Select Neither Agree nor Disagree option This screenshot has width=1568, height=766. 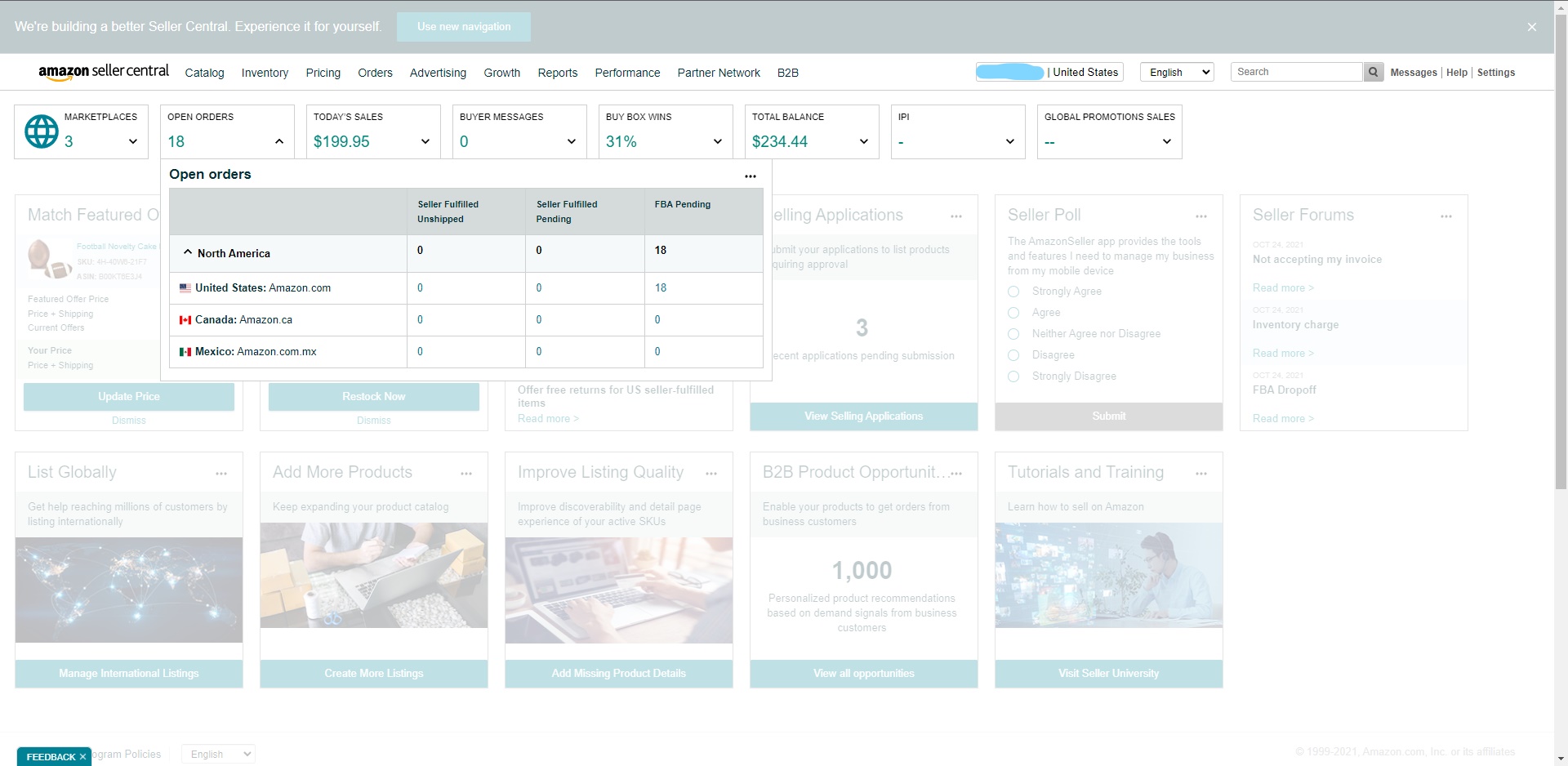click(1013, 334)
